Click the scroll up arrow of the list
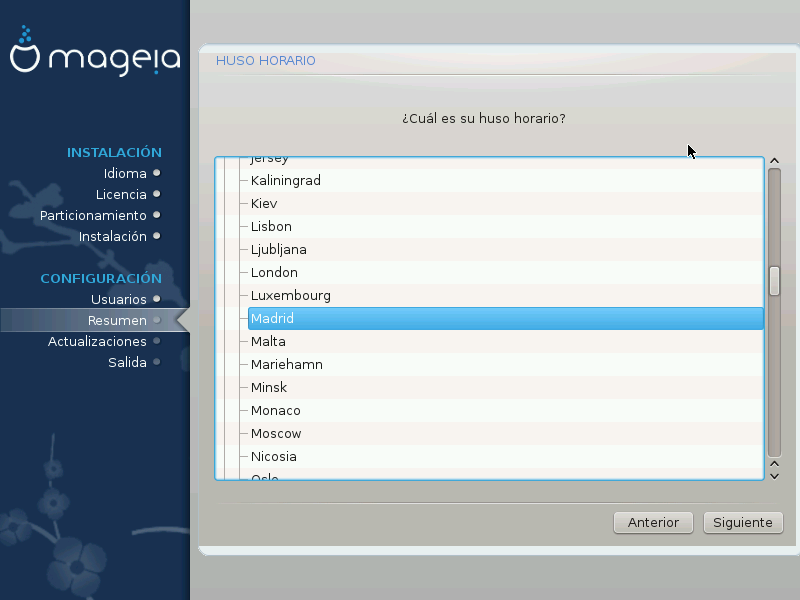800x600 pixels. (774, 161)
